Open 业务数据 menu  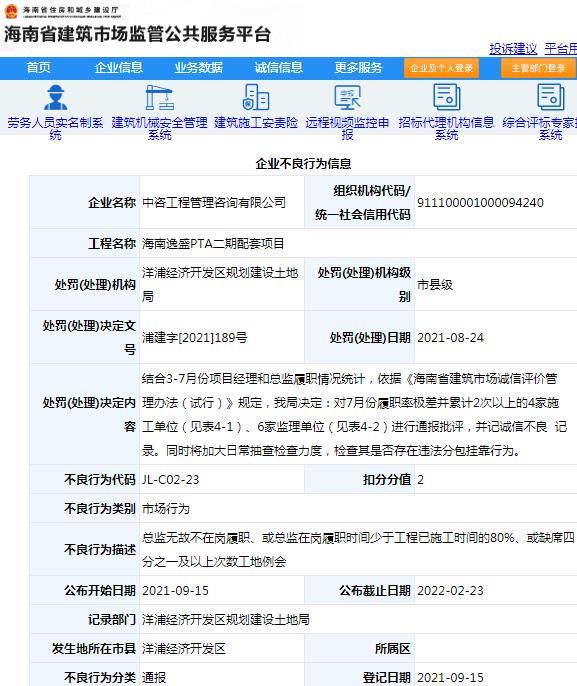pyautogui.click(x=199, y=68)
